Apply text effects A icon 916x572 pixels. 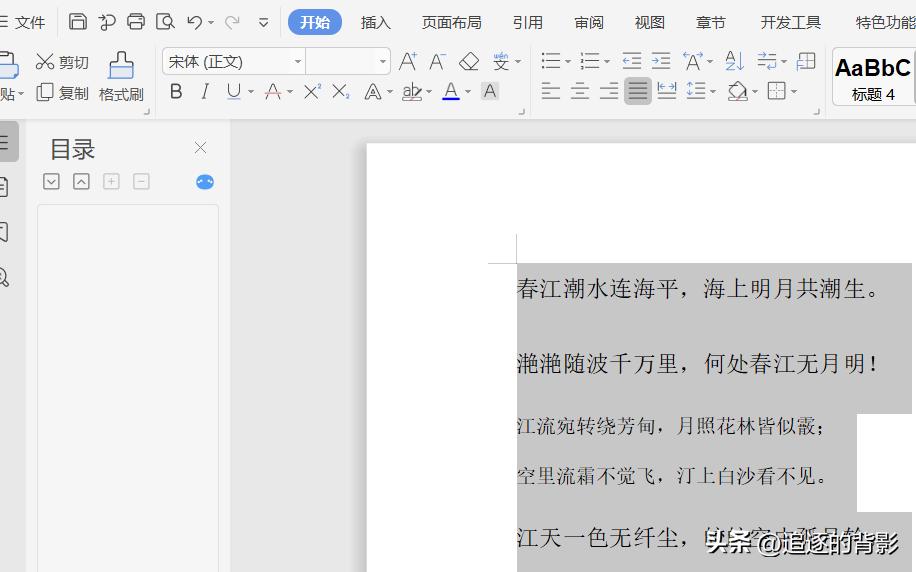point(373,92)
